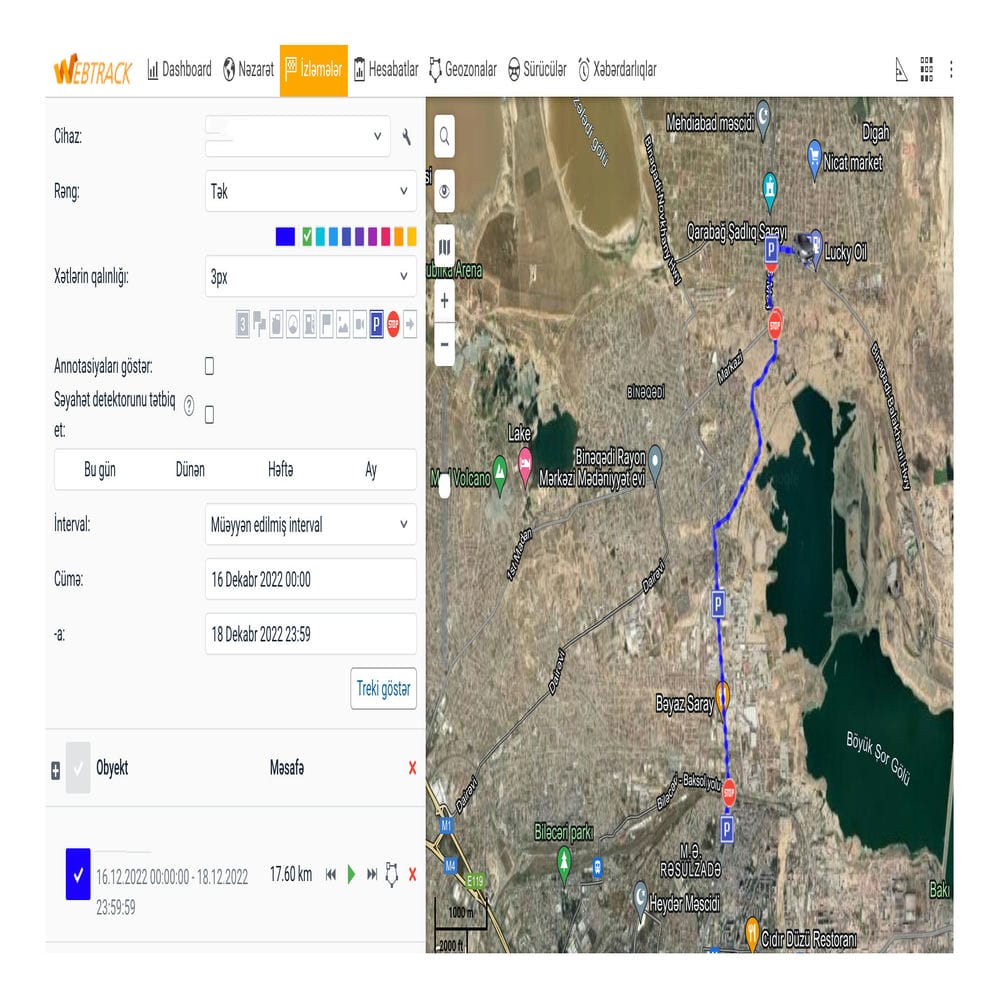This screenshot has width=999, height=999.
Task: Zoom in on the map
Action: click(445, 299)
